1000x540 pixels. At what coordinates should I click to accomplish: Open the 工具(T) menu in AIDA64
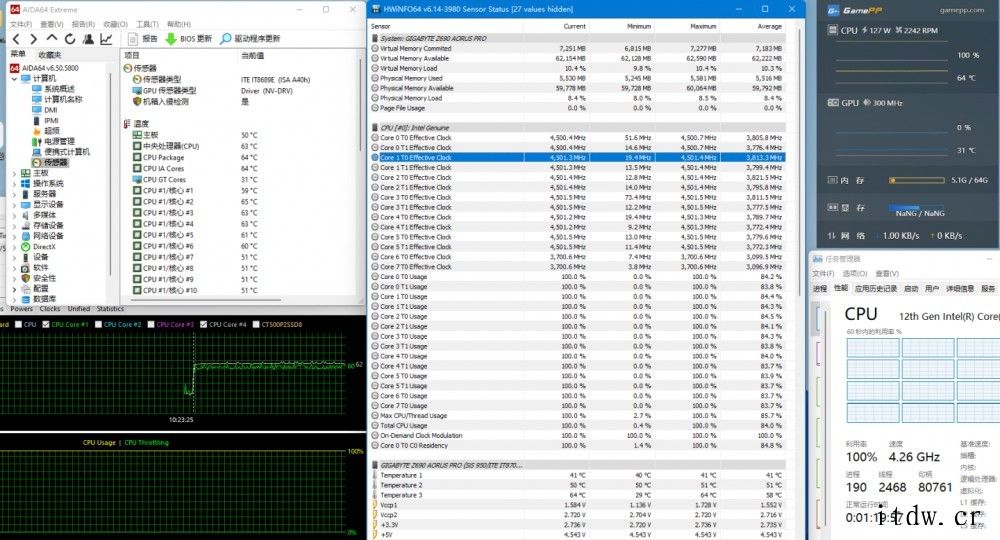point(147,24)
